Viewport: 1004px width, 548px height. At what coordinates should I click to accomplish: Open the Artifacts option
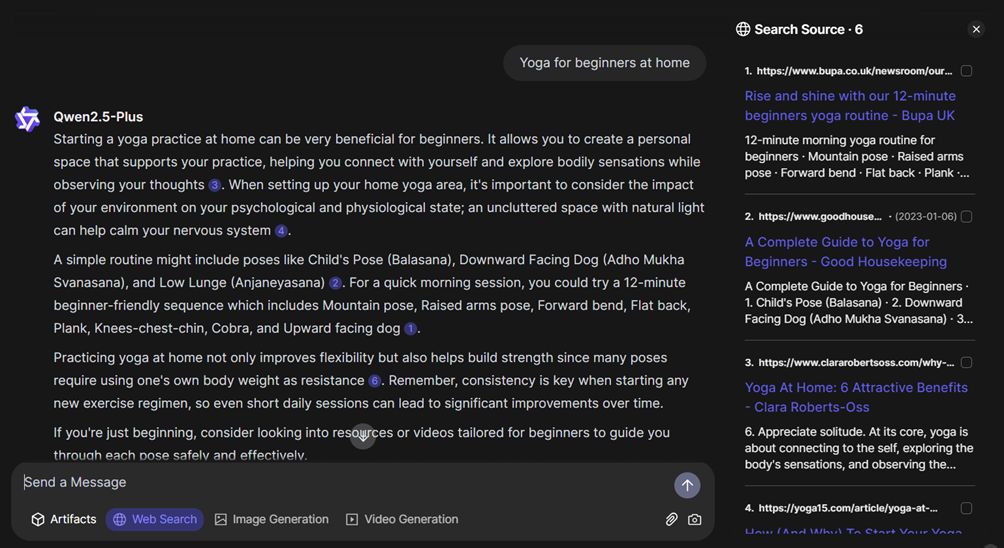pos(64,519)
